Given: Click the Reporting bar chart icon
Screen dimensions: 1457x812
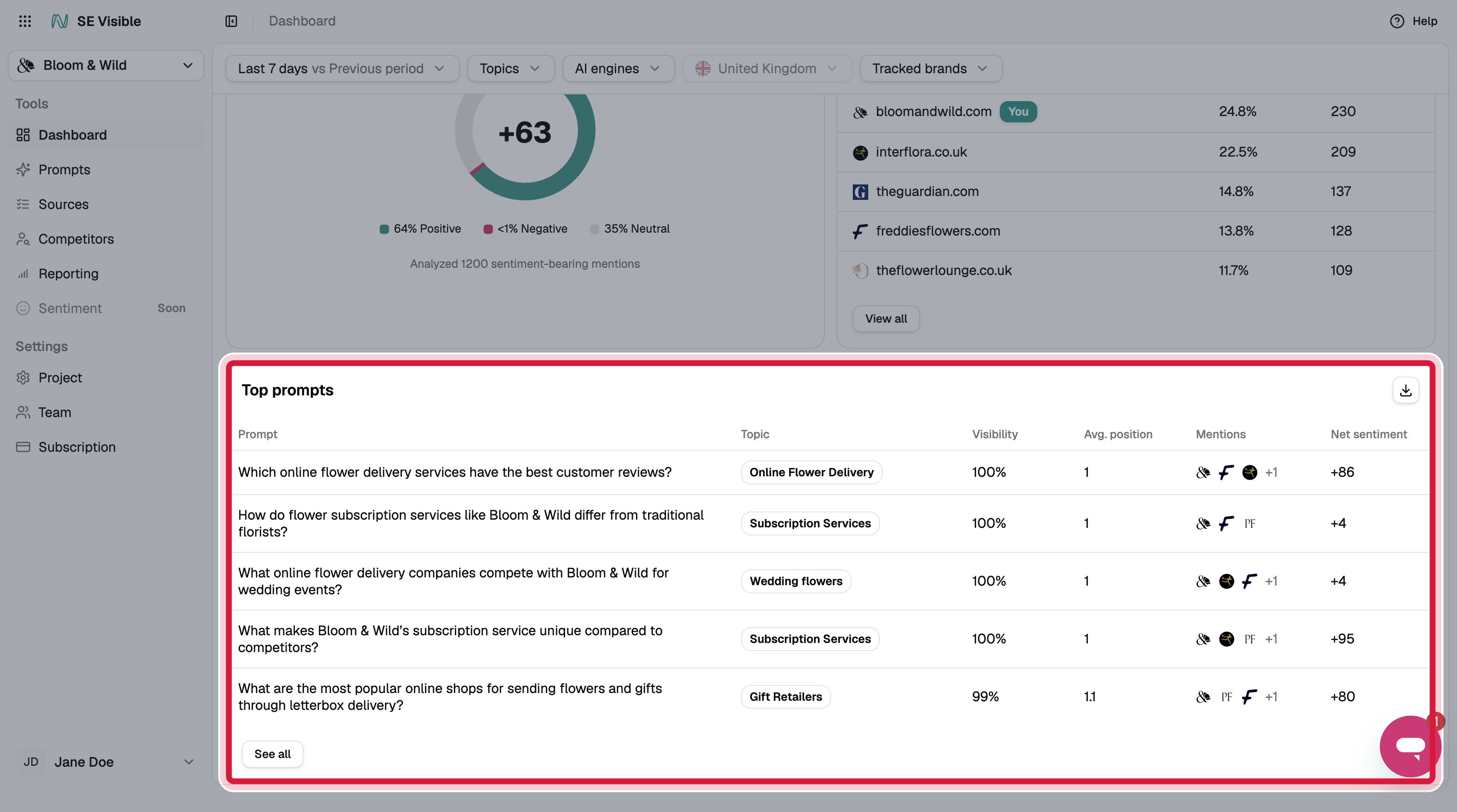Looking at the screenshot, I should (23, 274).
